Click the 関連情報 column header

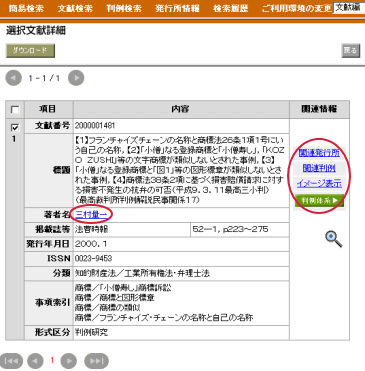[319, 109]
